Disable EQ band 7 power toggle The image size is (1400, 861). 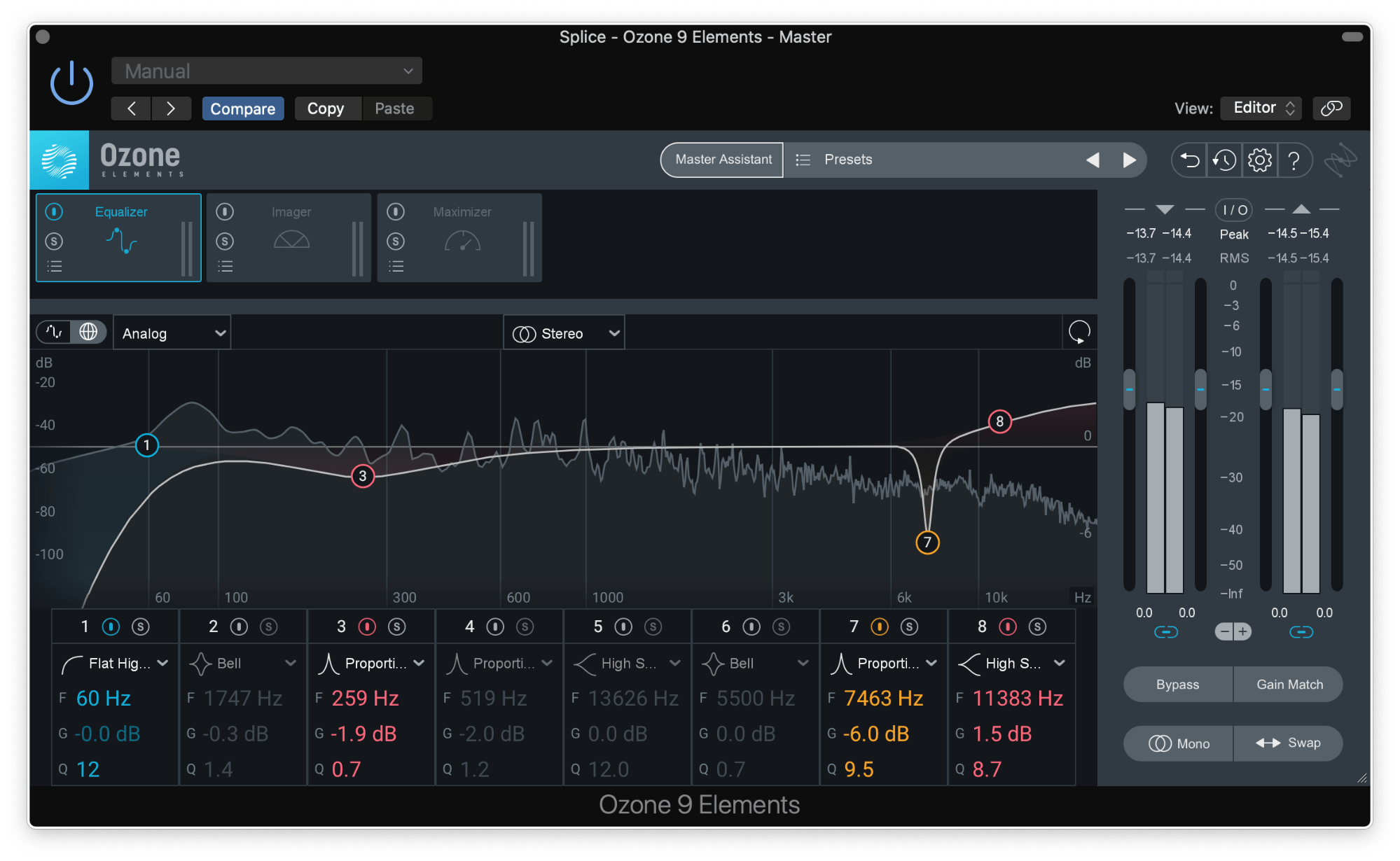click(880, 626)
